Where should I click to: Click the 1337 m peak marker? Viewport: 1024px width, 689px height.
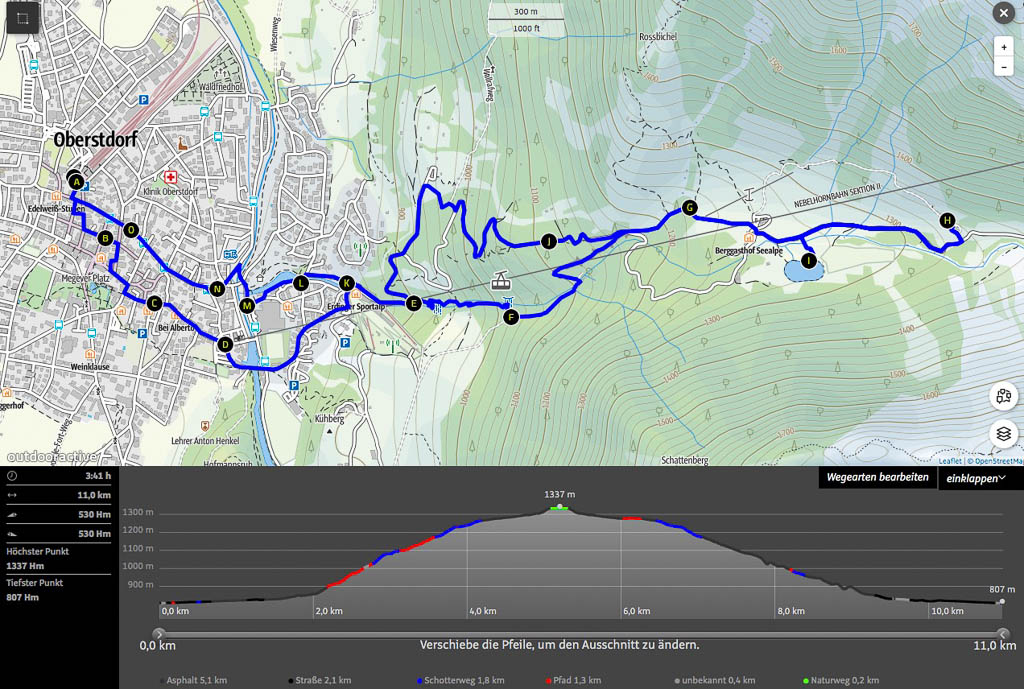(560, 507)
